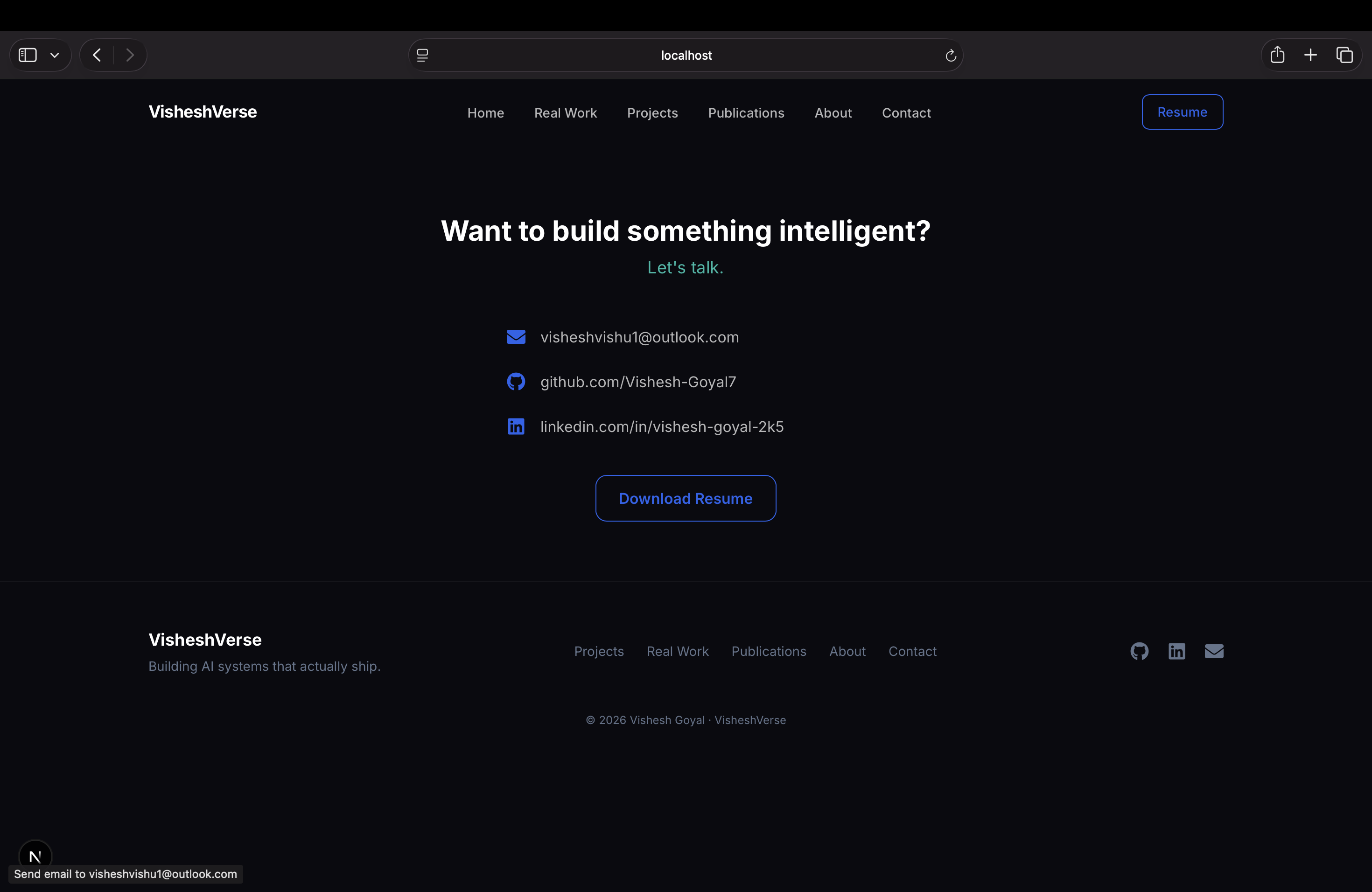This screenshot has width=1372, height=892.
Task: Open Projects in the footer links
Action: tap(599, 651)
